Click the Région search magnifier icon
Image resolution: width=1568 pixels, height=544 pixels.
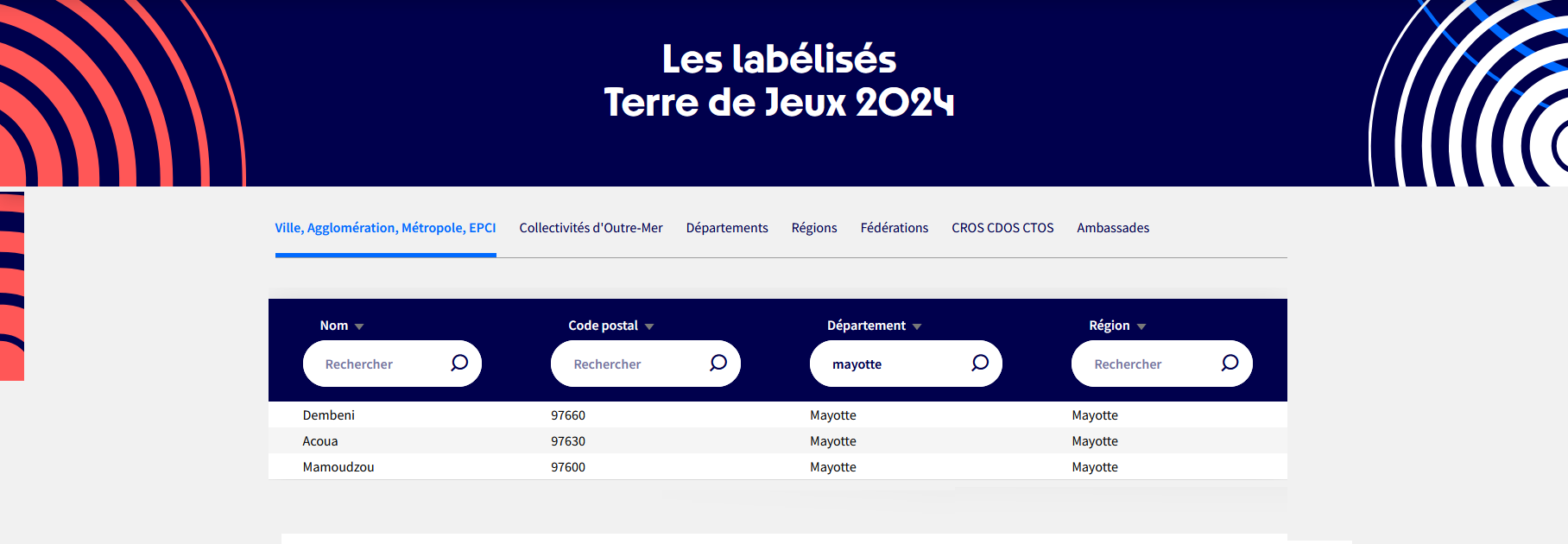tap(1230, 363)
